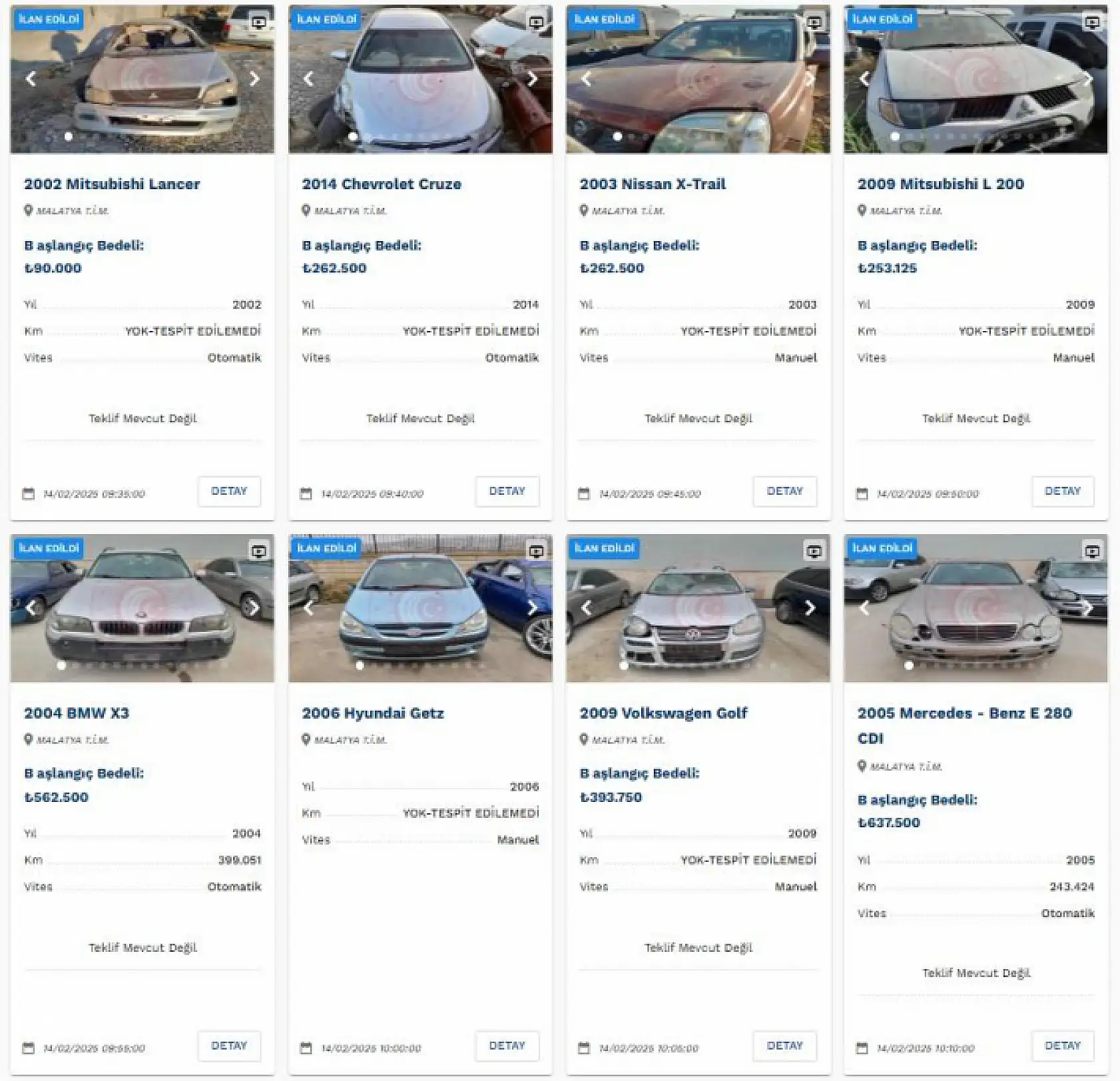Show next photo of Mitsubishi Lancer
This screenshot has width=1120, height=1081.
click(x=254, y=79)
